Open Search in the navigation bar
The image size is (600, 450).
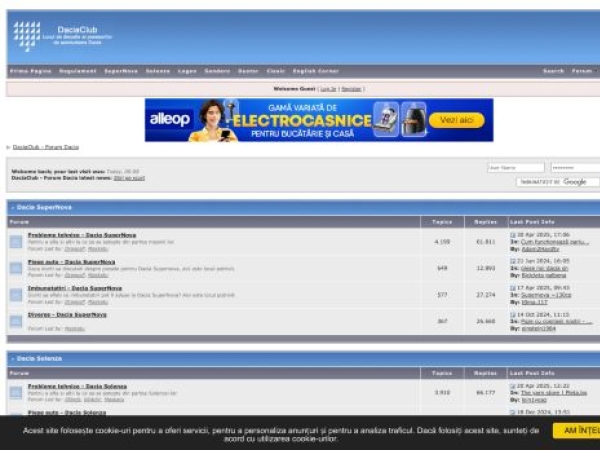click(553, 71)
